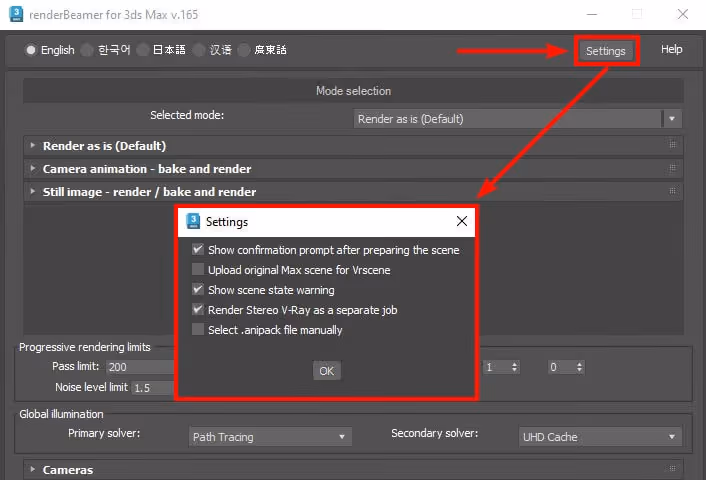Click the Progressive rendering limits label
Viewport: 706px width, 480px height.
pos(85,347)
